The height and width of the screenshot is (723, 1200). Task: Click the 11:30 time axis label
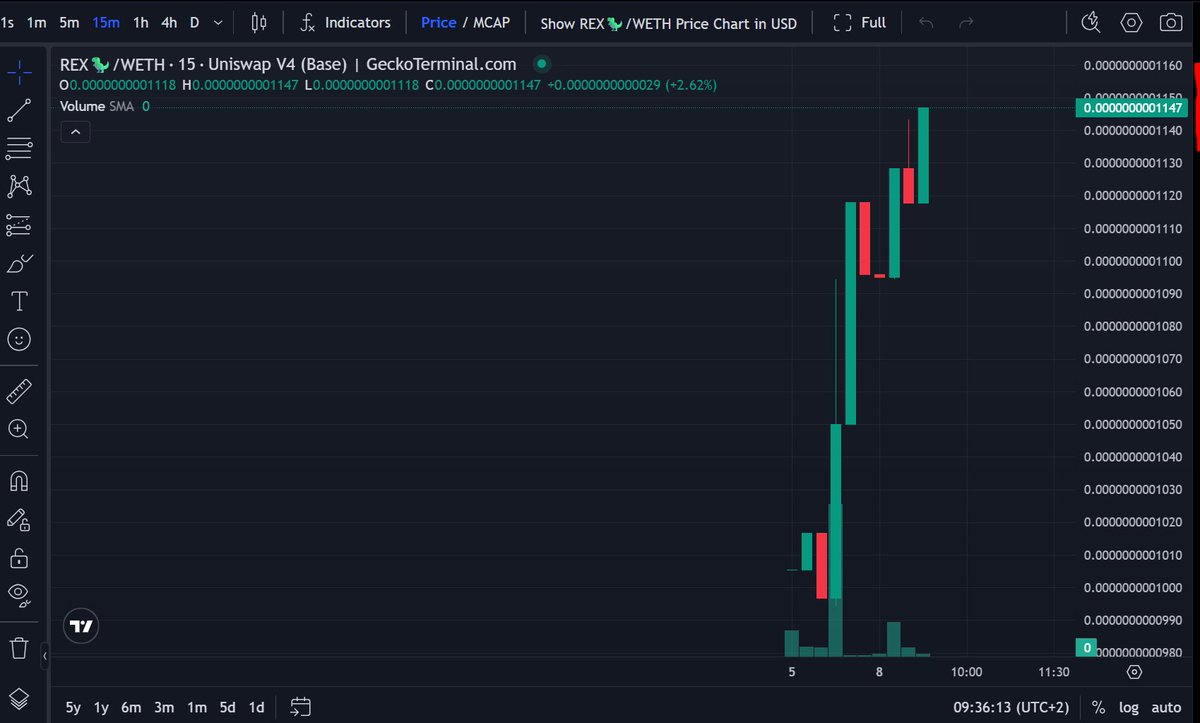tap(1054, 672)
